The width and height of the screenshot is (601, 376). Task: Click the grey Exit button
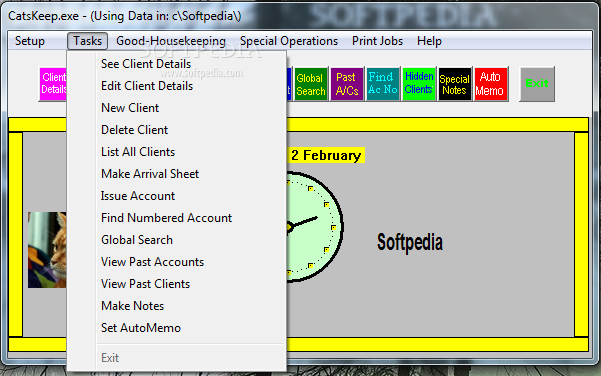(537, 84)
